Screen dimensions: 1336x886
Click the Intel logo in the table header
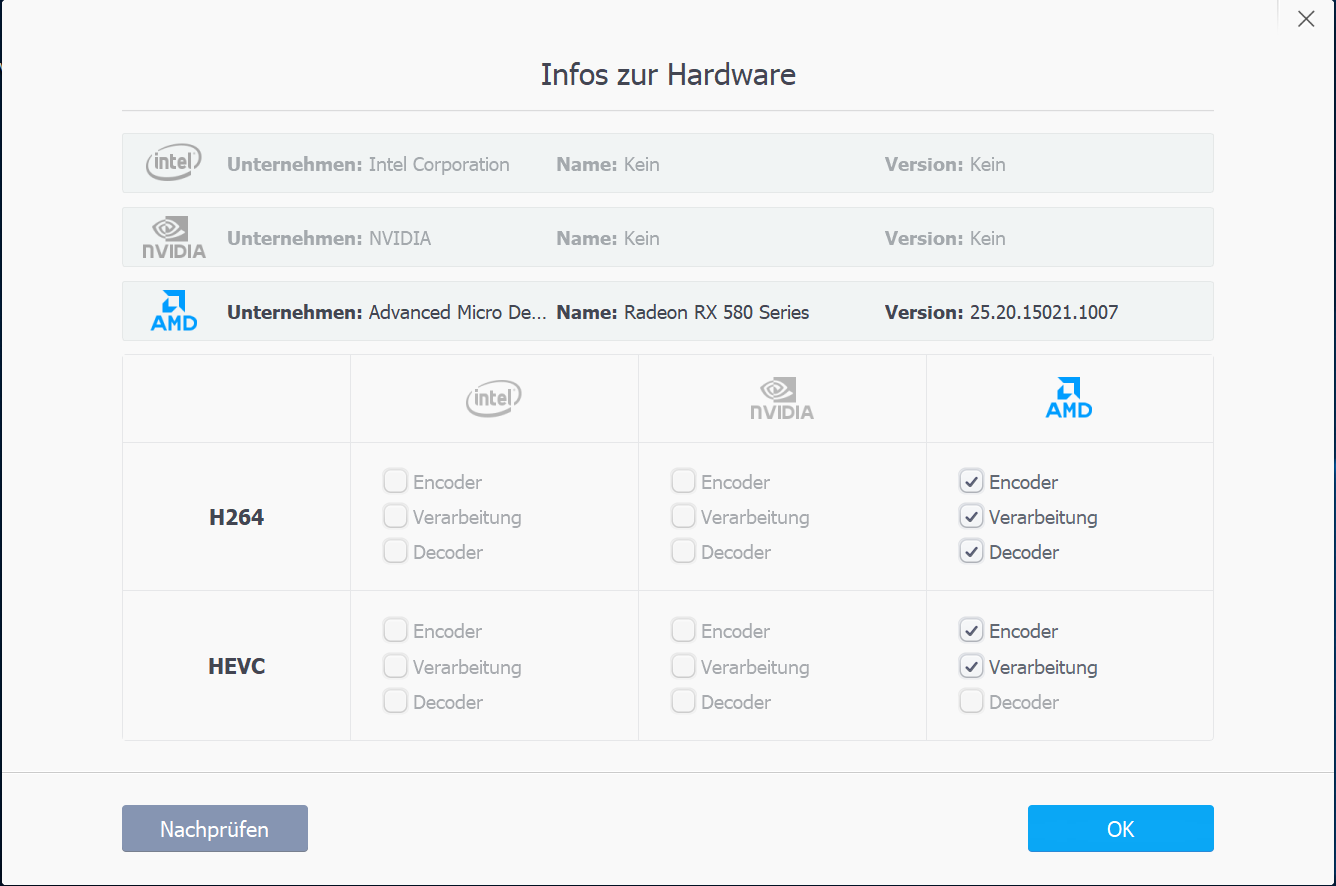point(494,399)
